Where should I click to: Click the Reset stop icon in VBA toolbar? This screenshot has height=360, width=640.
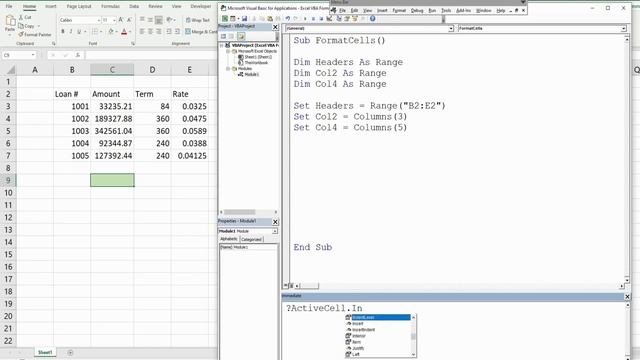point(321,18)
